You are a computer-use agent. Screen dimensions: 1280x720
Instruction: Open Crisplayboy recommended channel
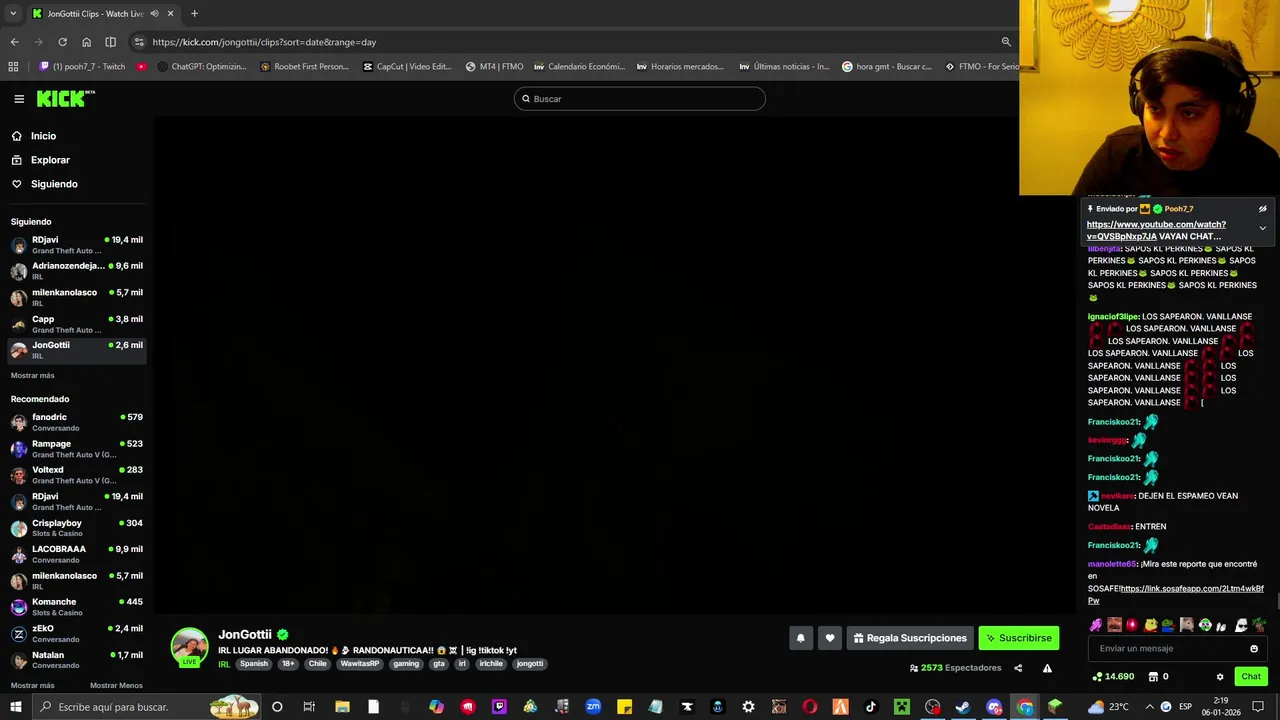coord(77,528)
